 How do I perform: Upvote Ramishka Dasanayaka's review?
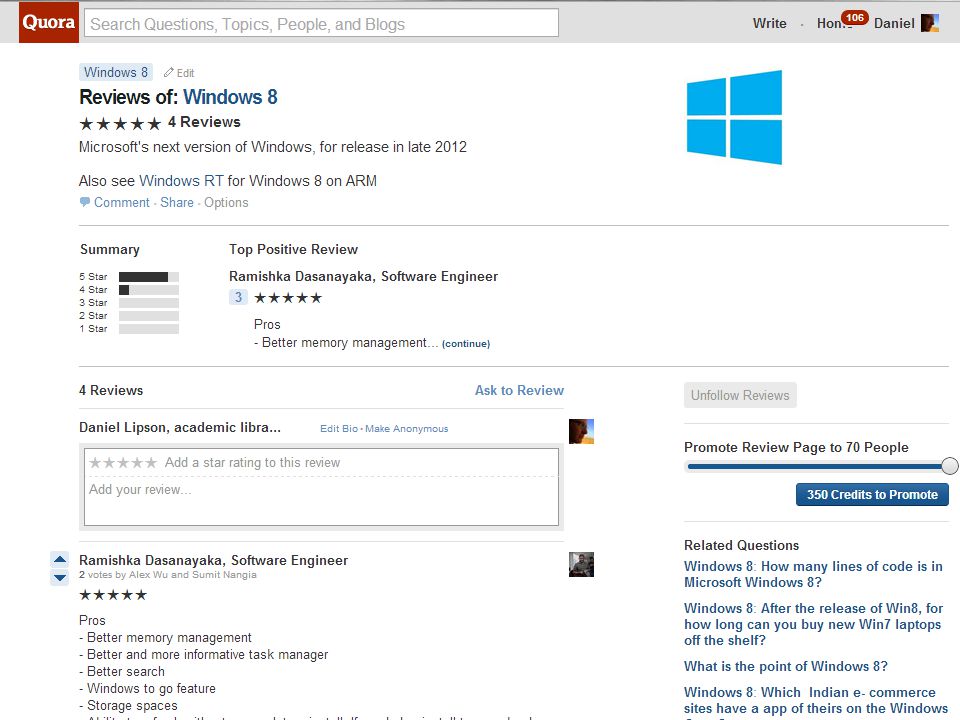pyautogui.click(x=60, y=559)
